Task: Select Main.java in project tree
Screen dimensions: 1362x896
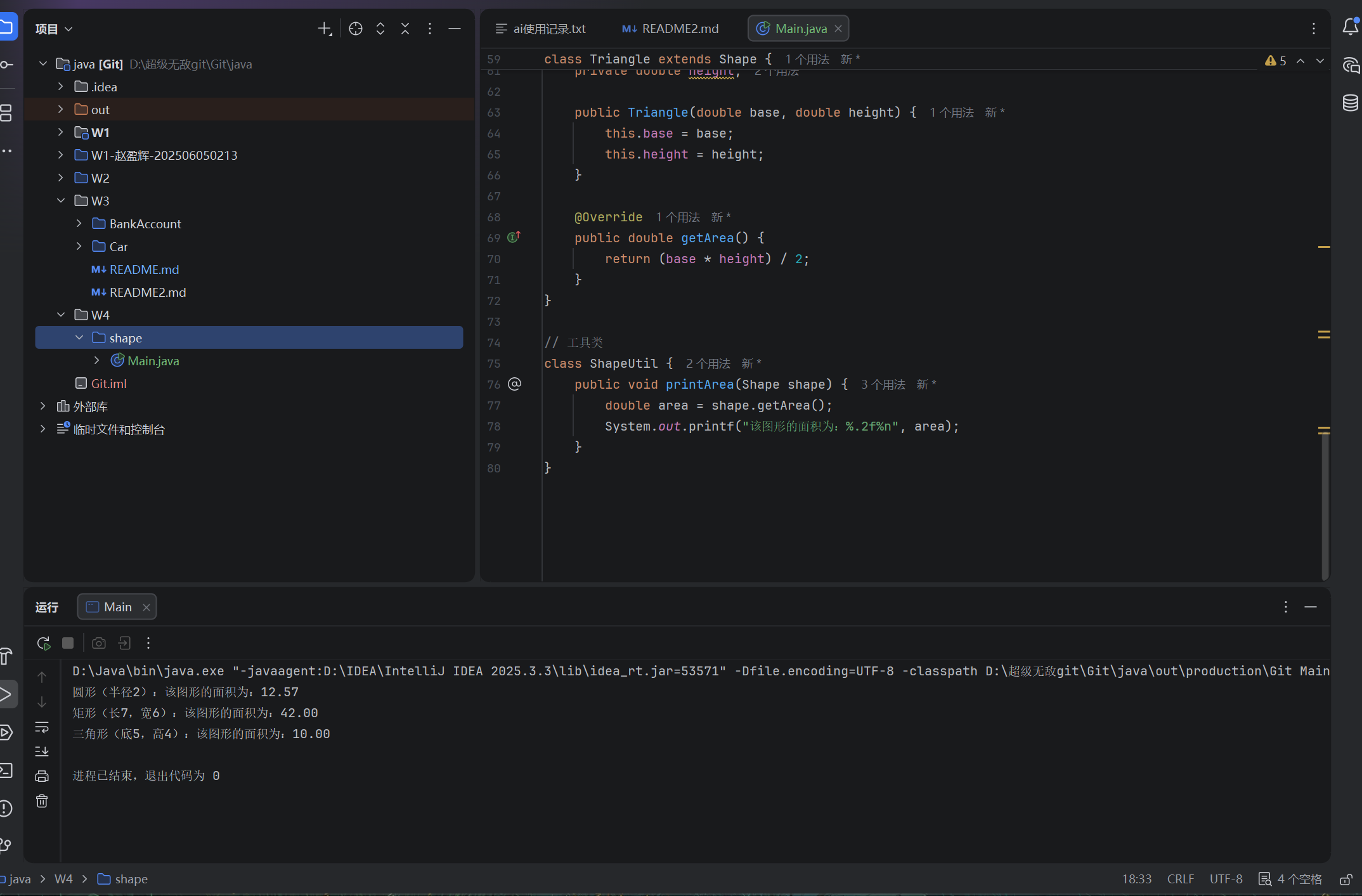Action: (x=153, y=361)
